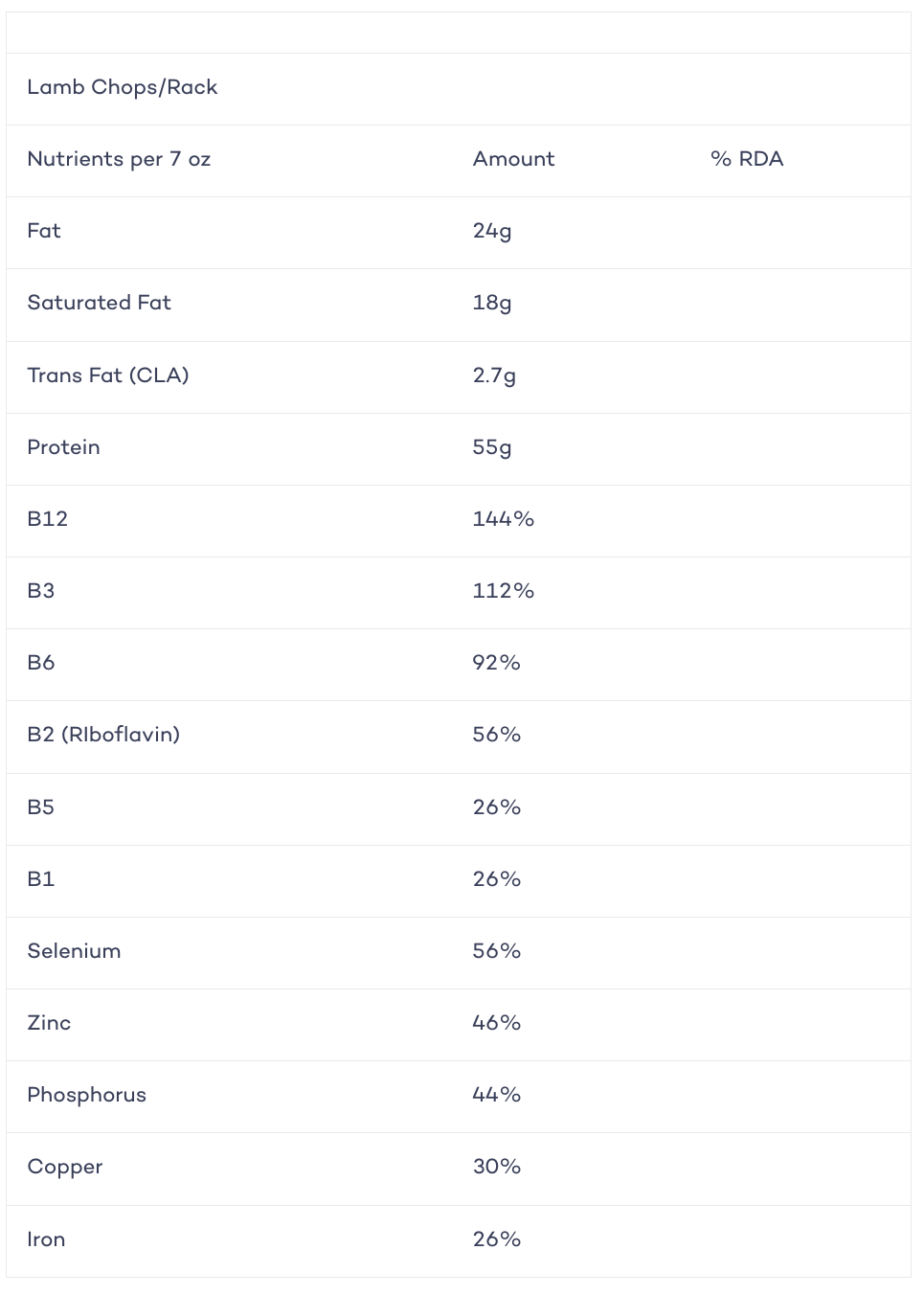924x1295 pixels.
Task: Select the Phosphorus row label
Action: pos(86,1095)
